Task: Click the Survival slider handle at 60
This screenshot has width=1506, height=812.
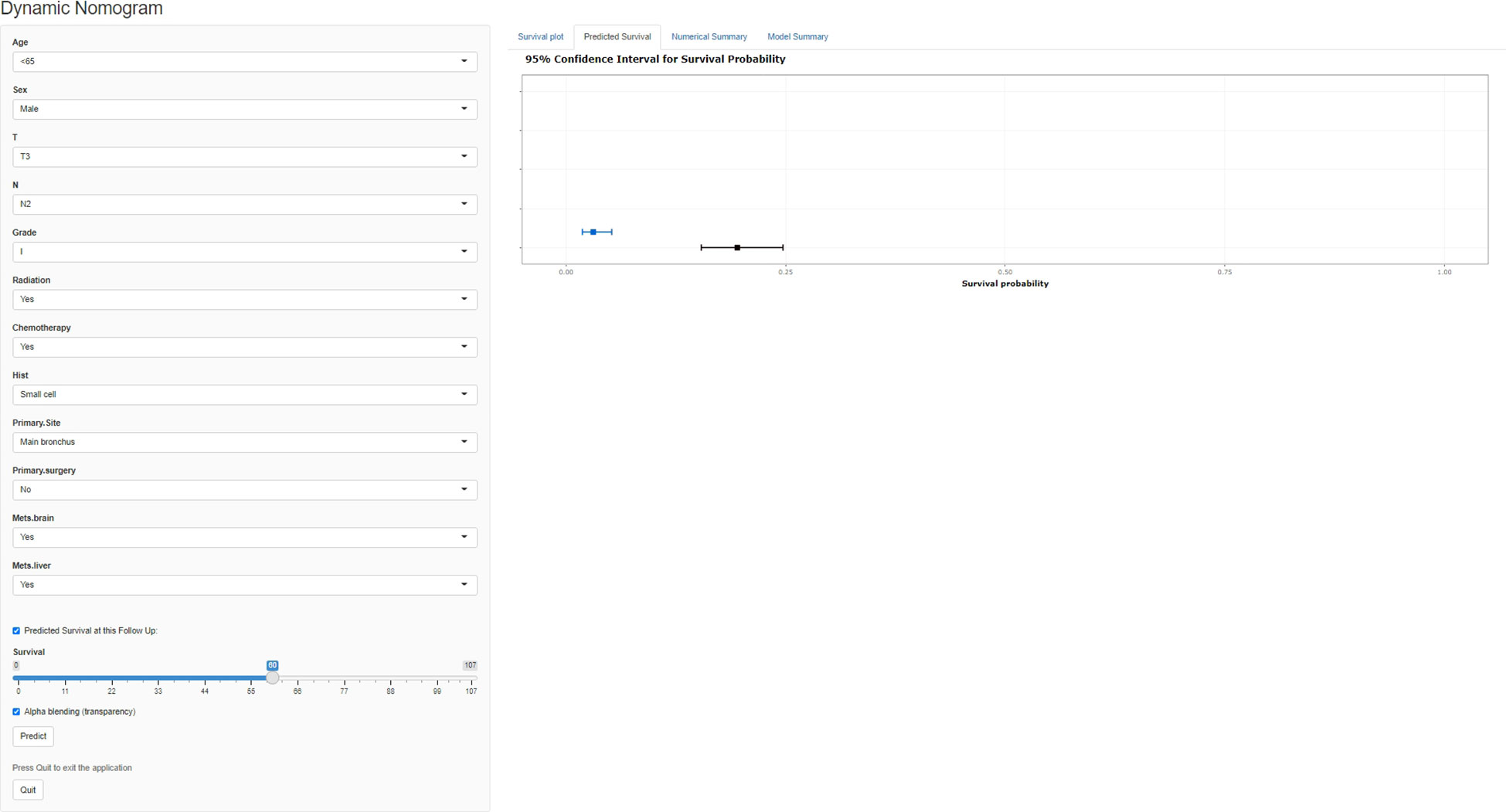Action: click(272, 678)
